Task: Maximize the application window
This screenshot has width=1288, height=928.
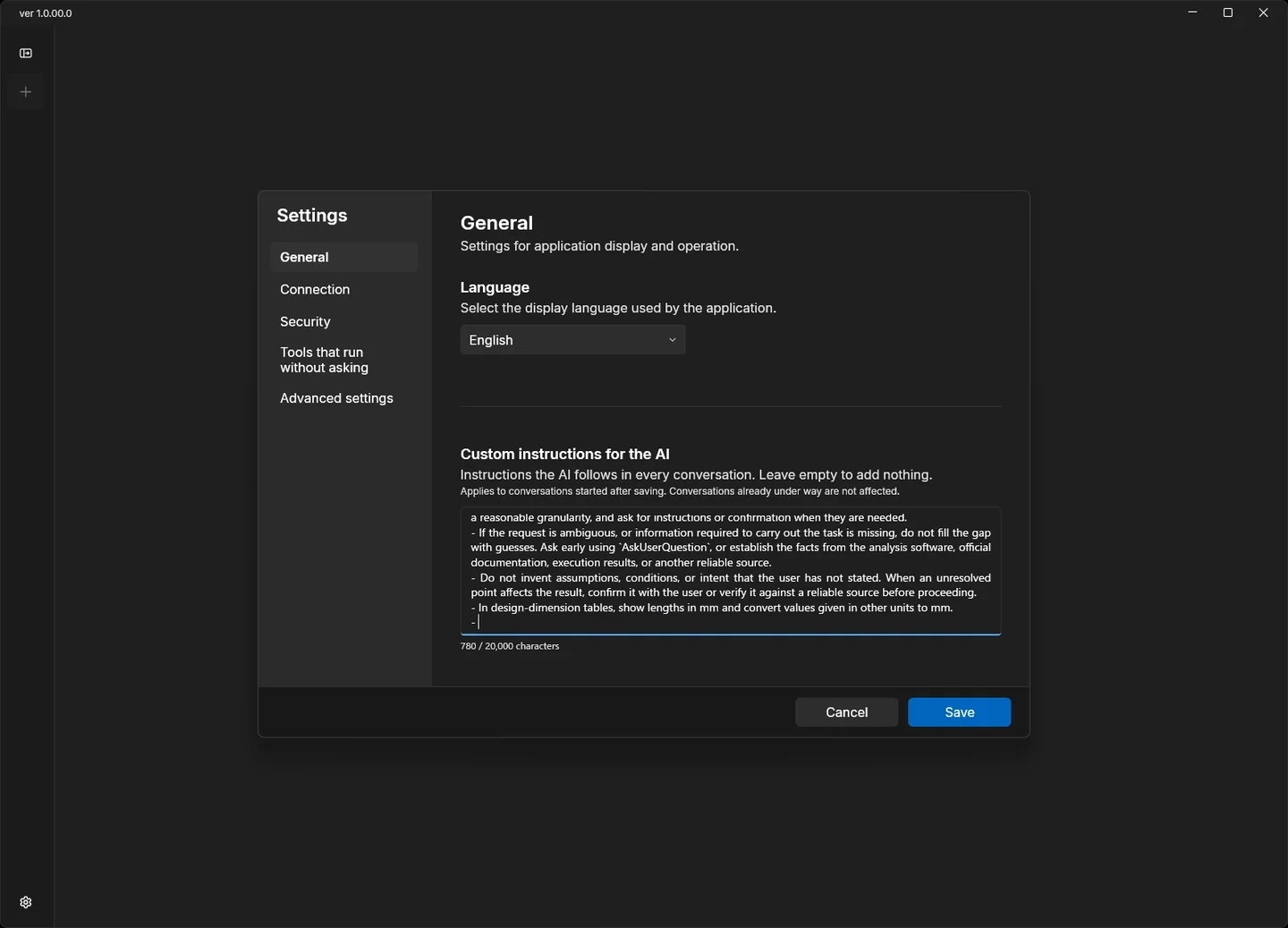Action: click(x=1228, y=13)
